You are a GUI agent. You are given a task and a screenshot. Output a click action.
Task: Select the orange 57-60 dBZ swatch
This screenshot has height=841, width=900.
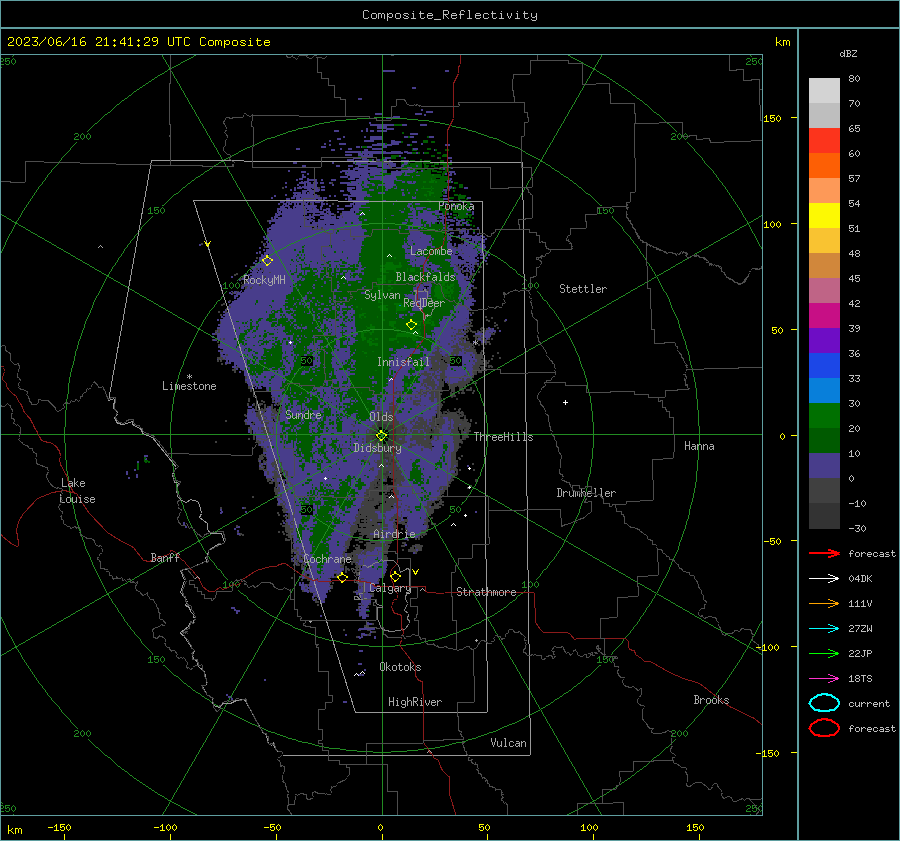click(x=824, y=165)
